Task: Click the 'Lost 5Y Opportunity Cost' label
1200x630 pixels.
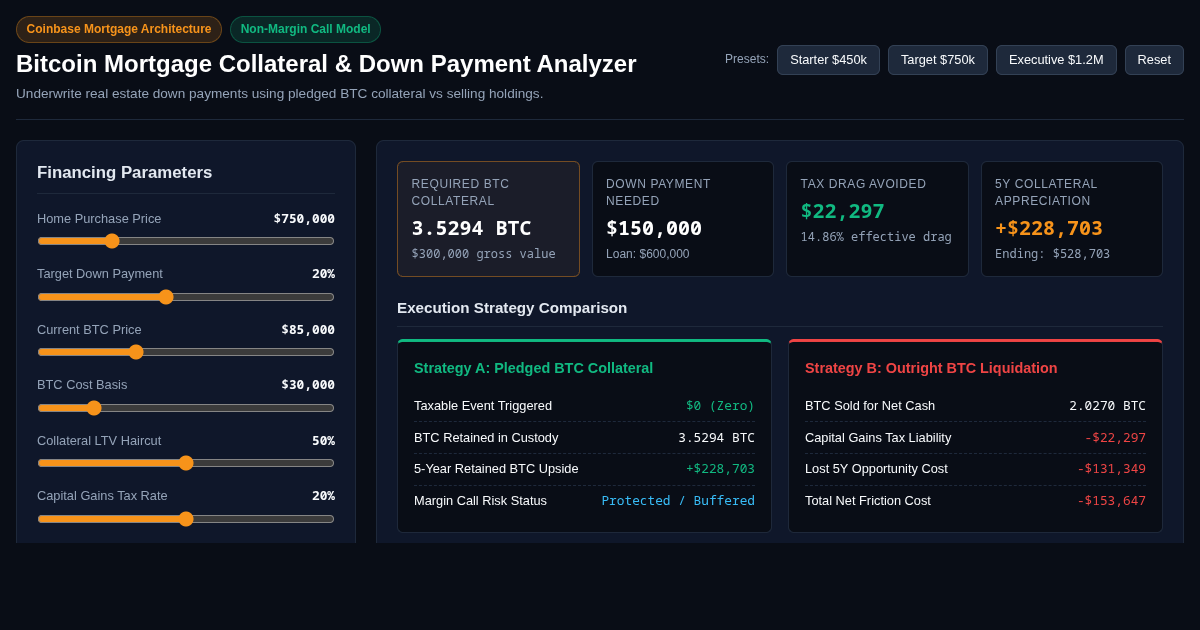Action: coord(876,469)
